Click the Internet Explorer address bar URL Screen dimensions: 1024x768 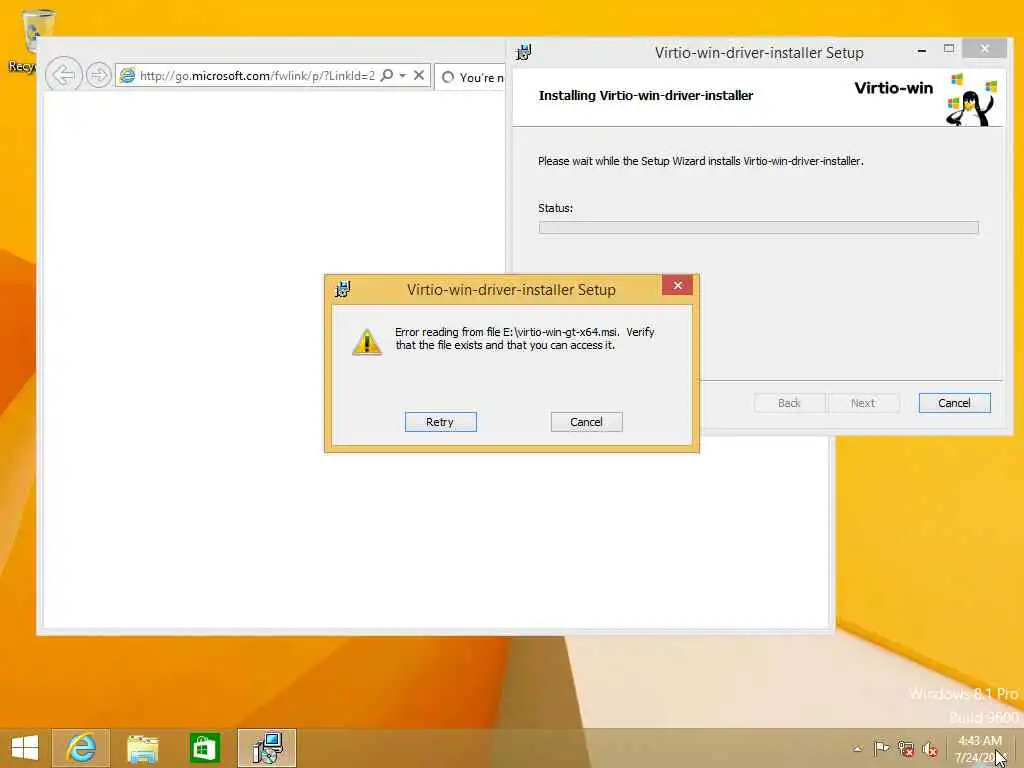[x=257, y=76]
